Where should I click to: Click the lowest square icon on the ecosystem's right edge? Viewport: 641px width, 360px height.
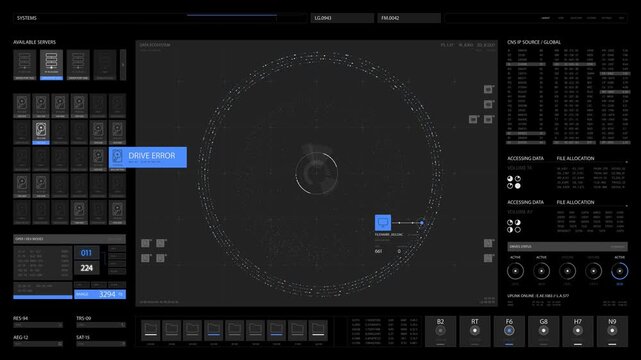[488, 258]
